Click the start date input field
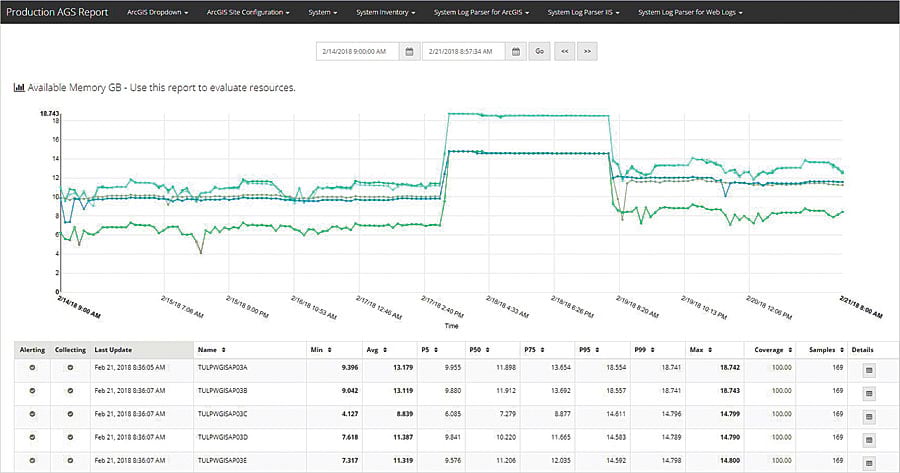The image size is (900, 473). [x=358, y=52]
